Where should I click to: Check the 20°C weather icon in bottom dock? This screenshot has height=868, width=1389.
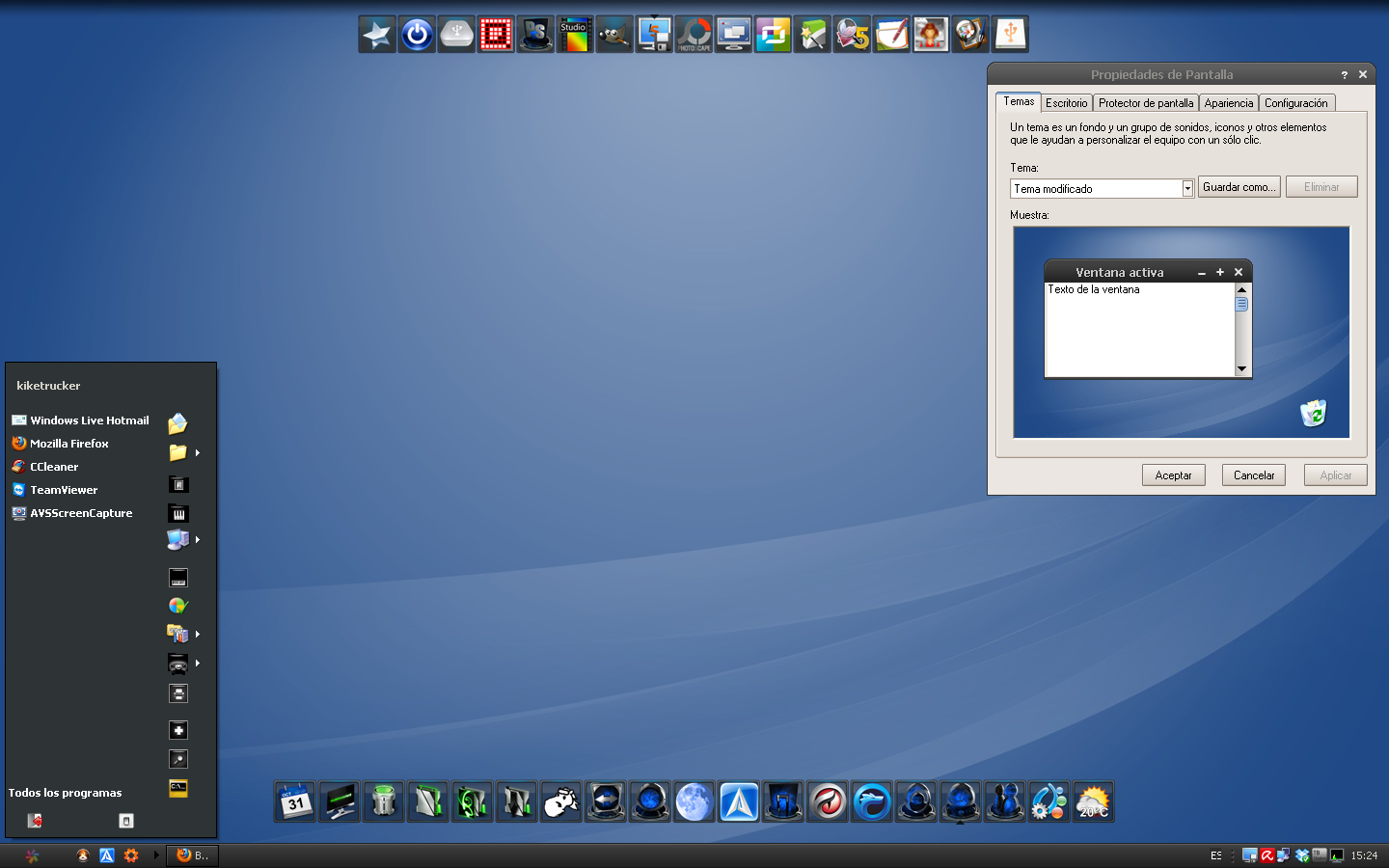pyautogui.click(x=1094, y=801)
